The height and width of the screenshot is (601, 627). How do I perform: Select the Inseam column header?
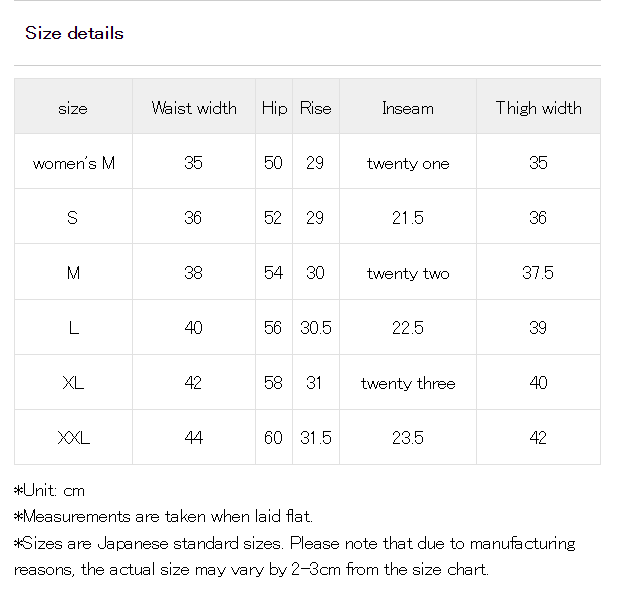tap(408, 108)
